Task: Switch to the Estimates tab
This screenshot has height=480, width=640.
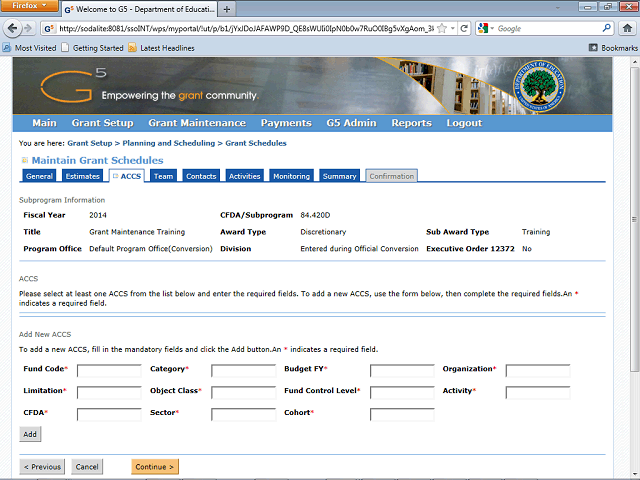Action: (82, 176)
